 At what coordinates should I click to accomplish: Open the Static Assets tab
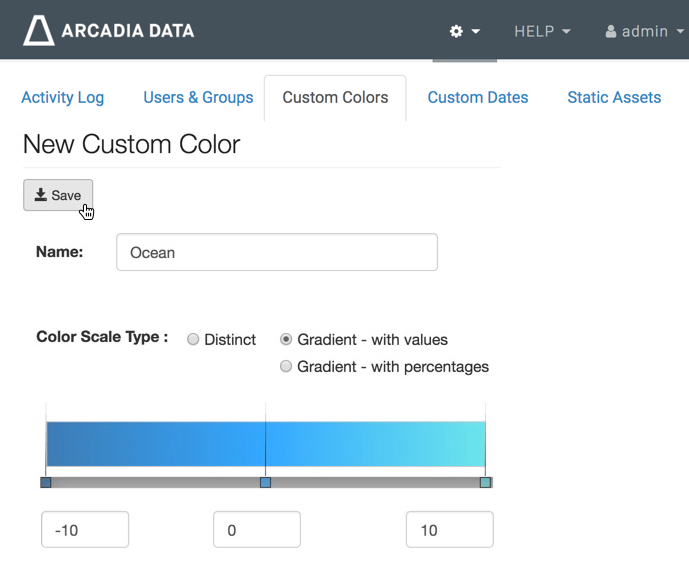[x=614, y=97]
